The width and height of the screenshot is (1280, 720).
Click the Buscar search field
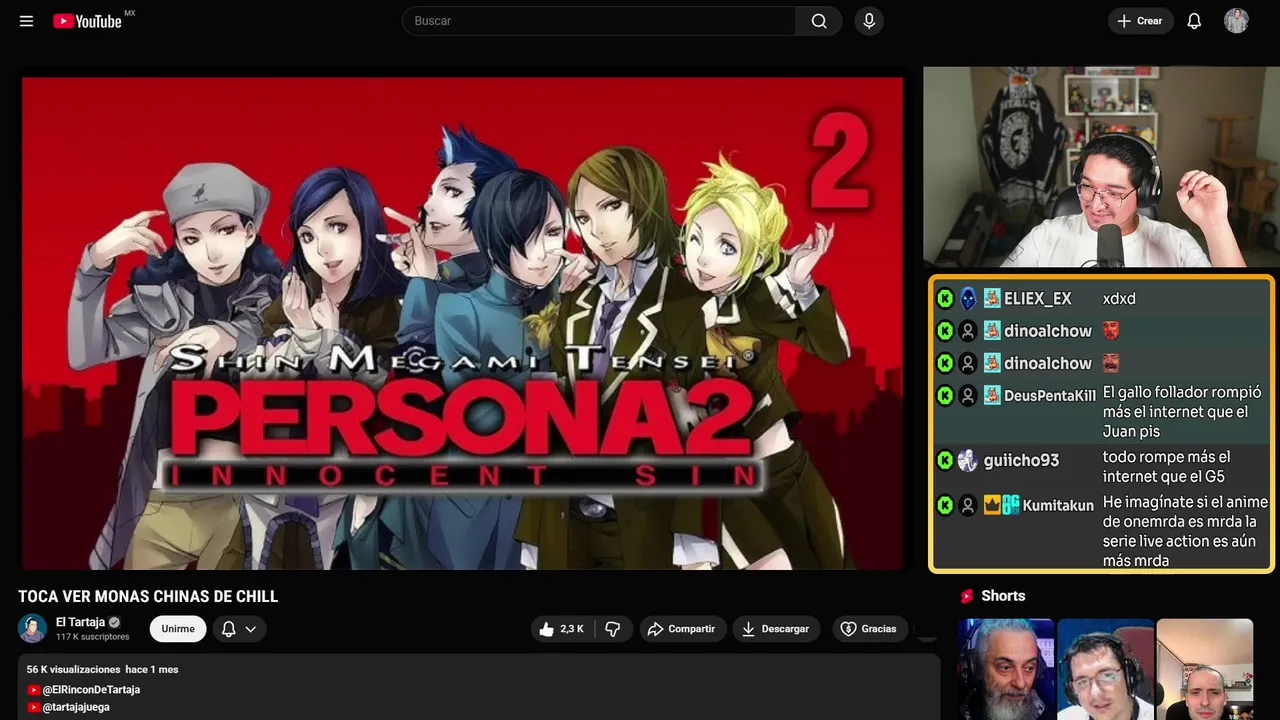(x=599, y=21)
